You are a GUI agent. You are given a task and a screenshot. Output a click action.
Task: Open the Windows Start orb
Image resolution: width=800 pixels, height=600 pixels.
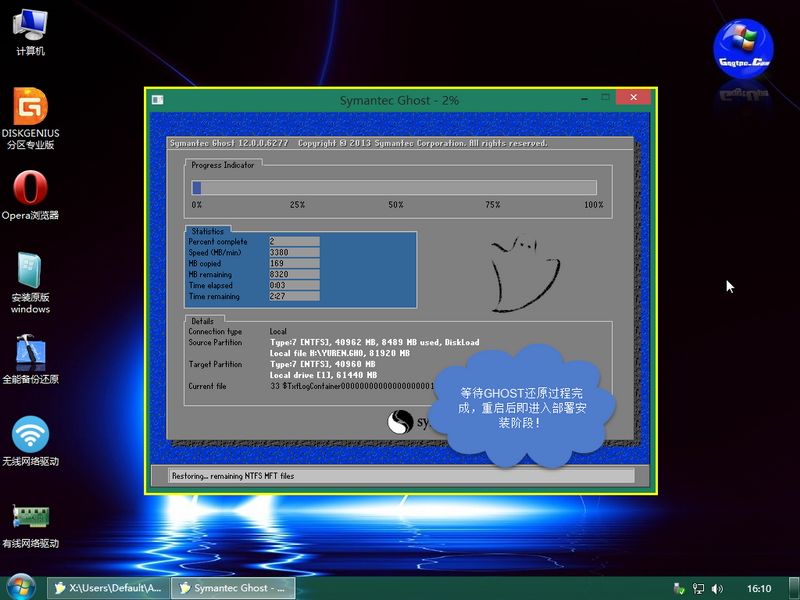(x=20, y=588)
